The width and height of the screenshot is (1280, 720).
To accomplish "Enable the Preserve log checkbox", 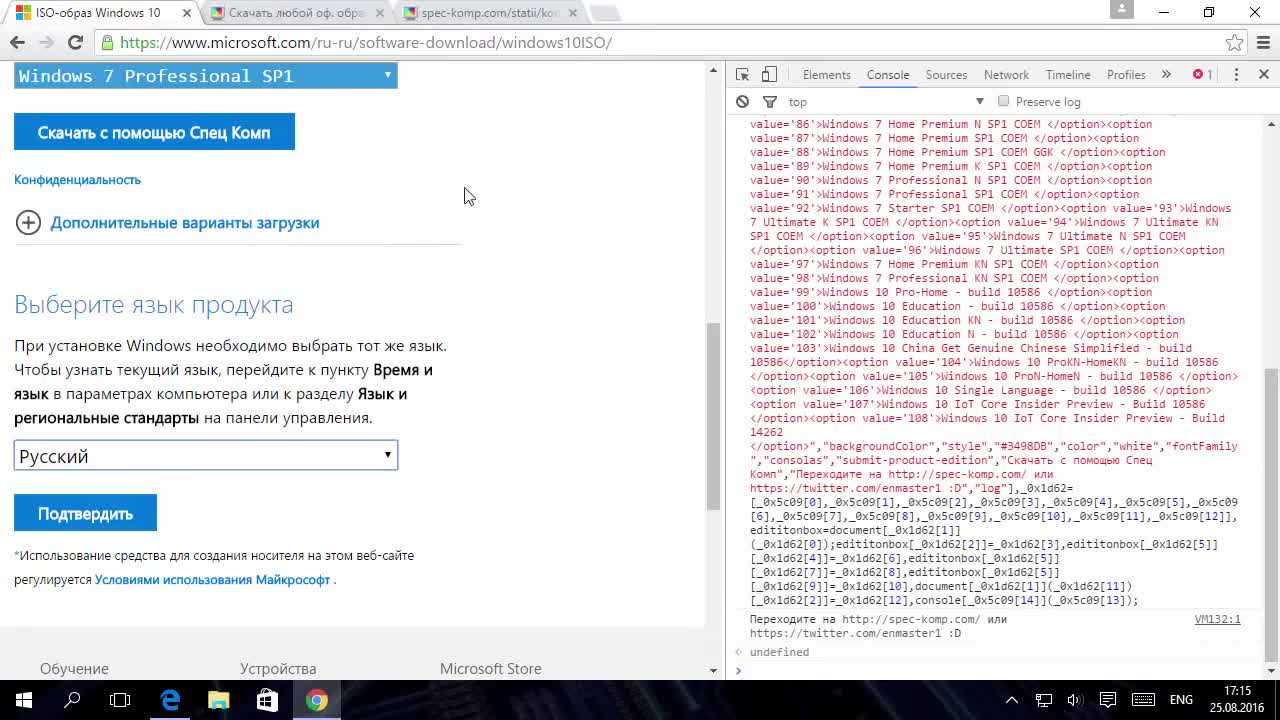I will click(x=1003, y=101).
